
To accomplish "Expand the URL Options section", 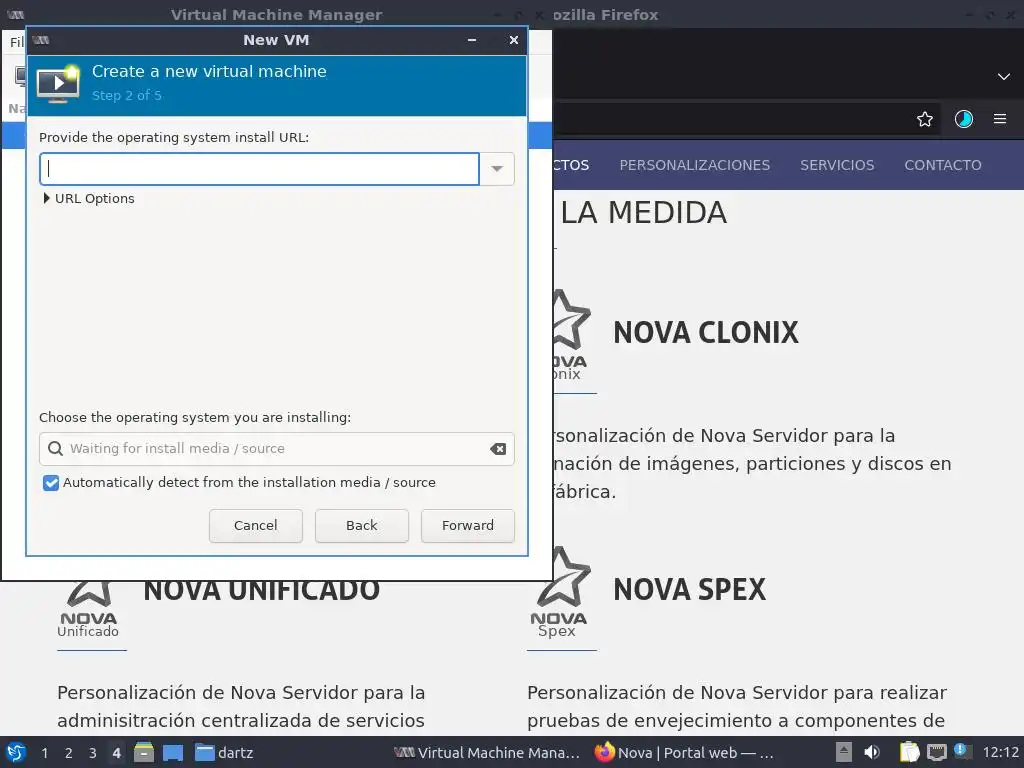I will click(89, 199).
